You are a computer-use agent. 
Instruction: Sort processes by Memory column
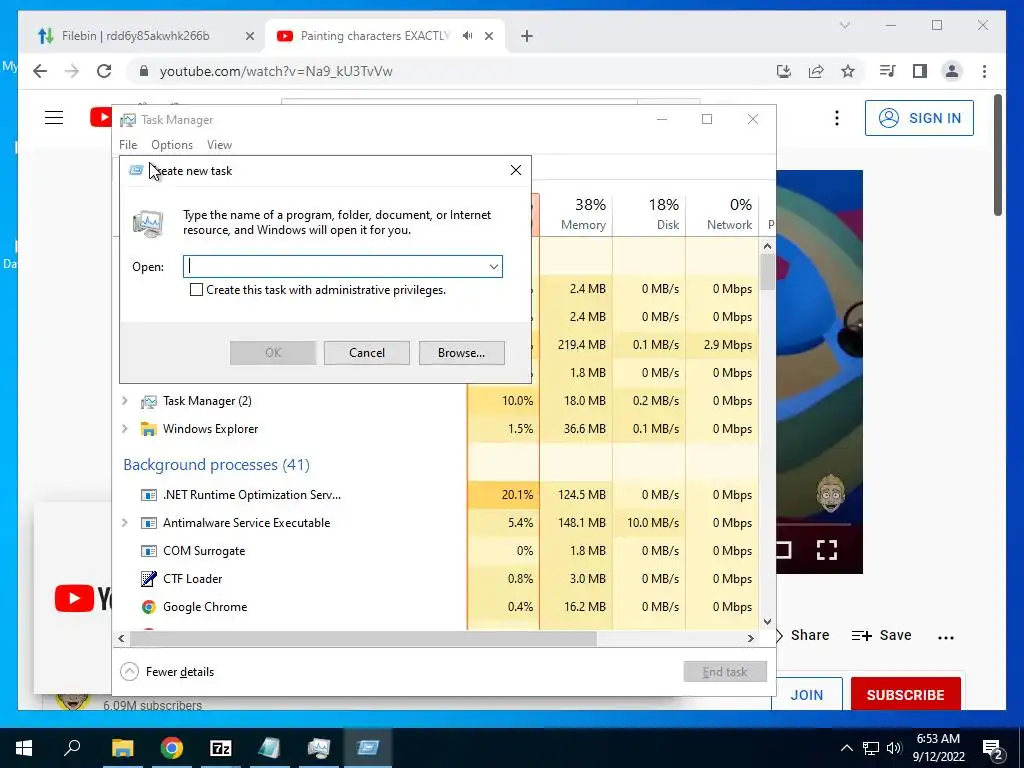click(577, 214)
